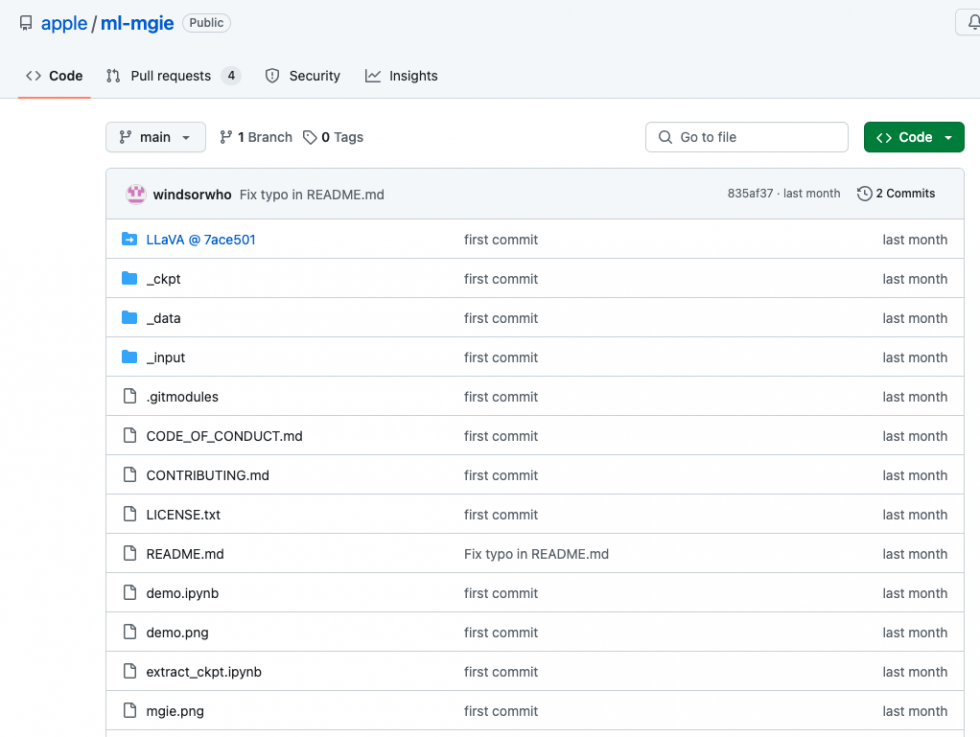
Task: Click the LLaVA submodule folder icon
Action: (x=129, y=239)
